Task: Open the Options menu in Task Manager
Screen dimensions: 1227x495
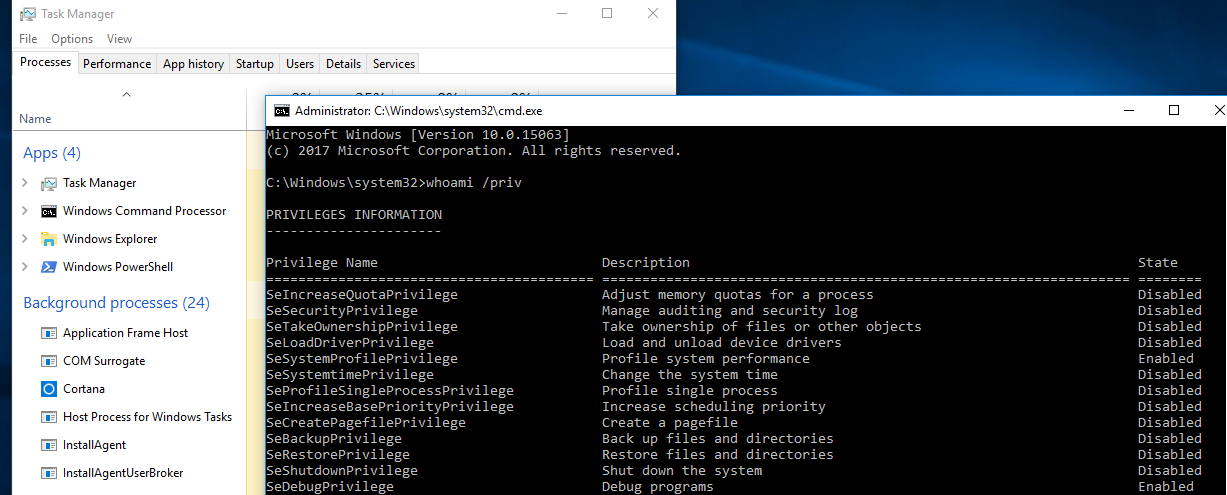Action: tap(72, 39)
